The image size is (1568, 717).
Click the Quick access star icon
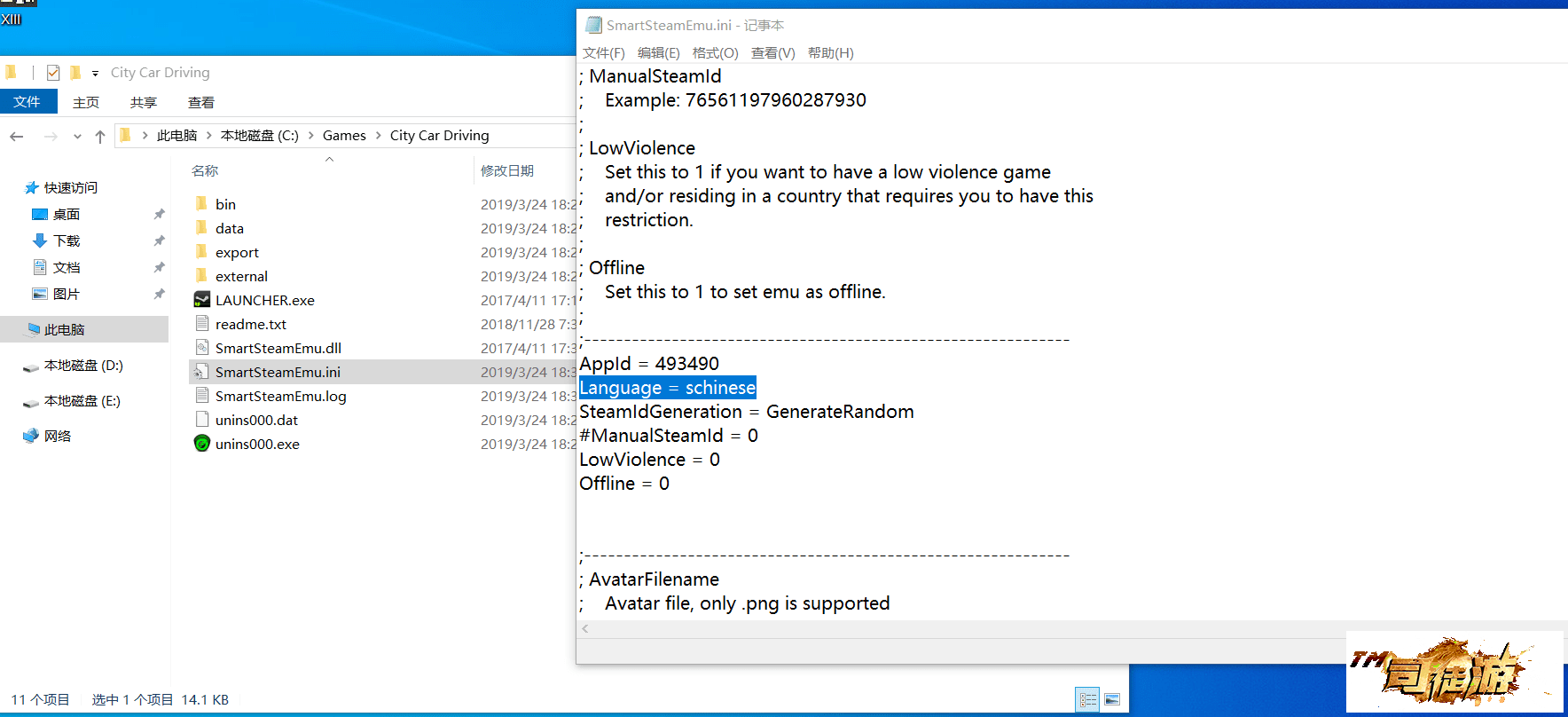pos(31,187)
